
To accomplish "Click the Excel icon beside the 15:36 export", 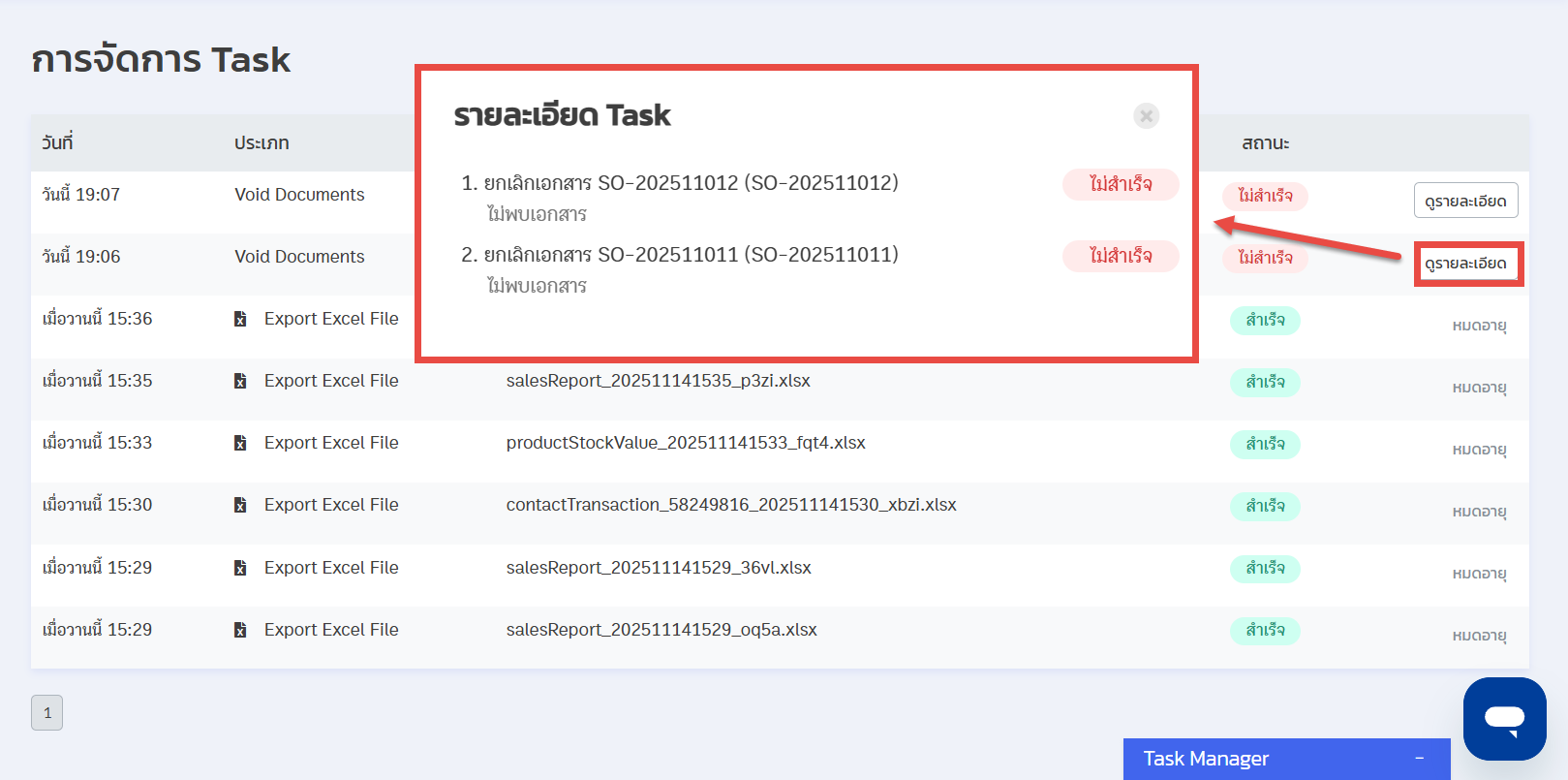I will [240, 319].
